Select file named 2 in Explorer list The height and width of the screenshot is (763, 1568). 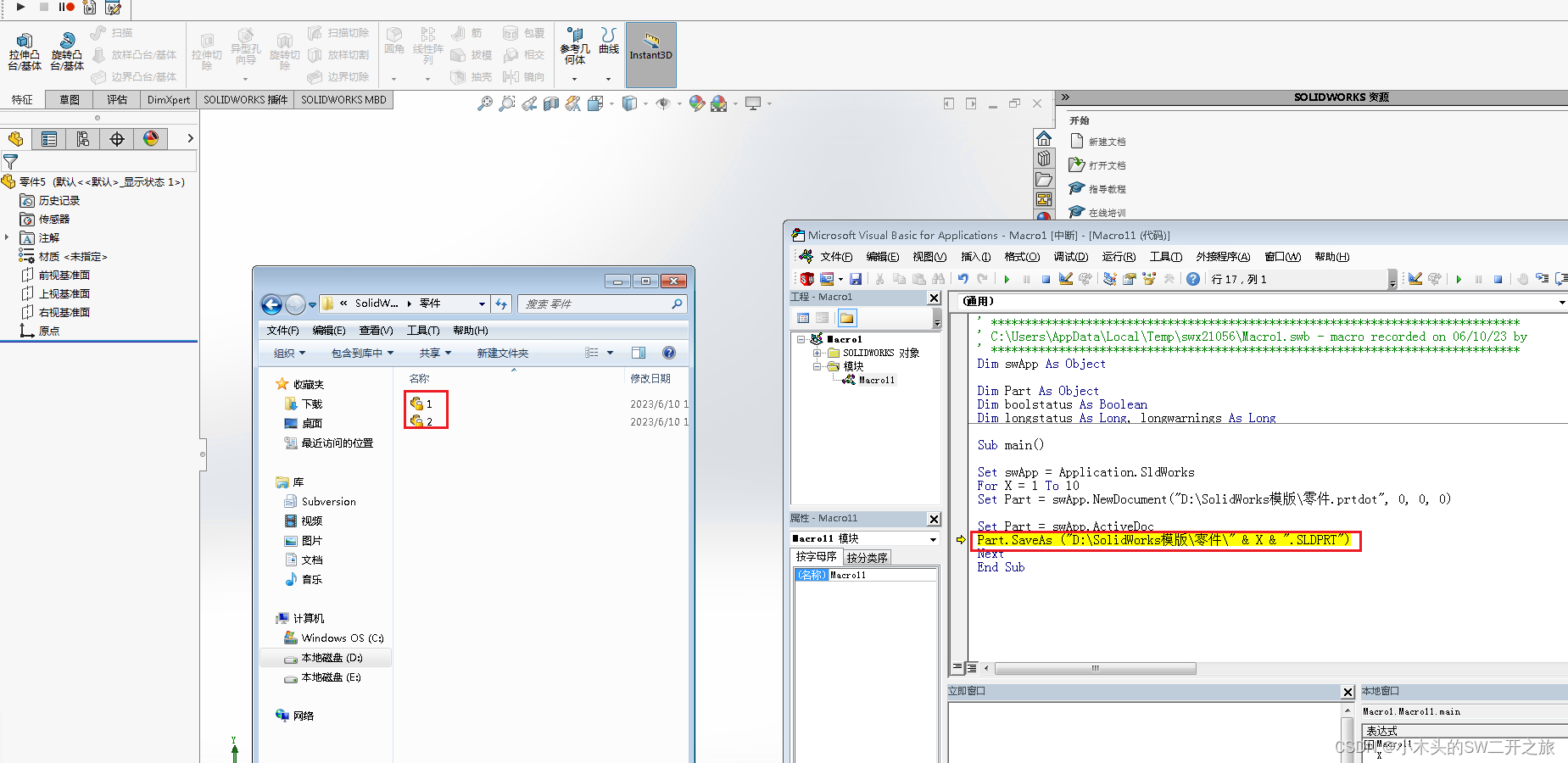point(422,421)
